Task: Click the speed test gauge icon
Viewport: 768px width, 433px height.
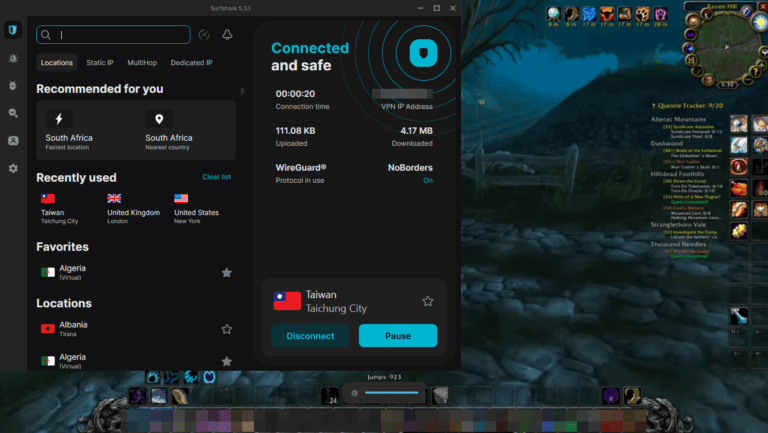Action: point(204,35)
